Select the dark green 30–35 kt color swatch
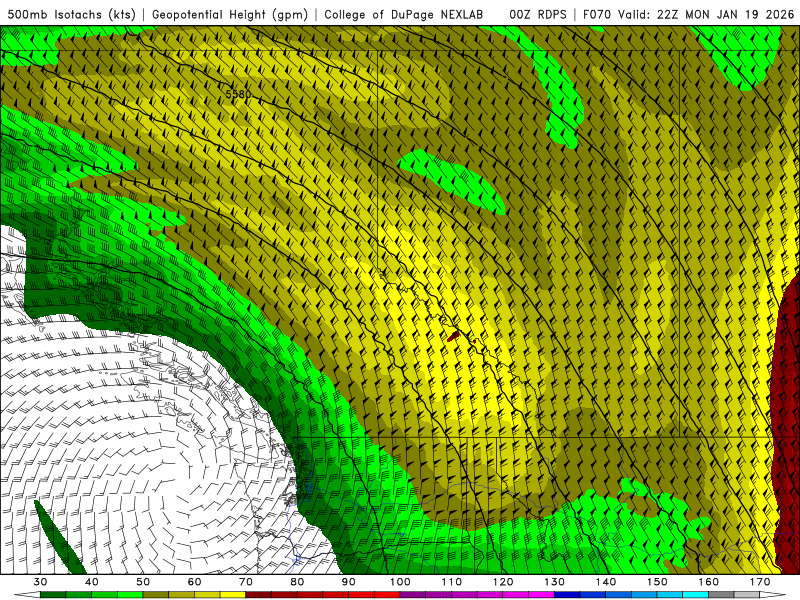 click(x=53, y=595)
